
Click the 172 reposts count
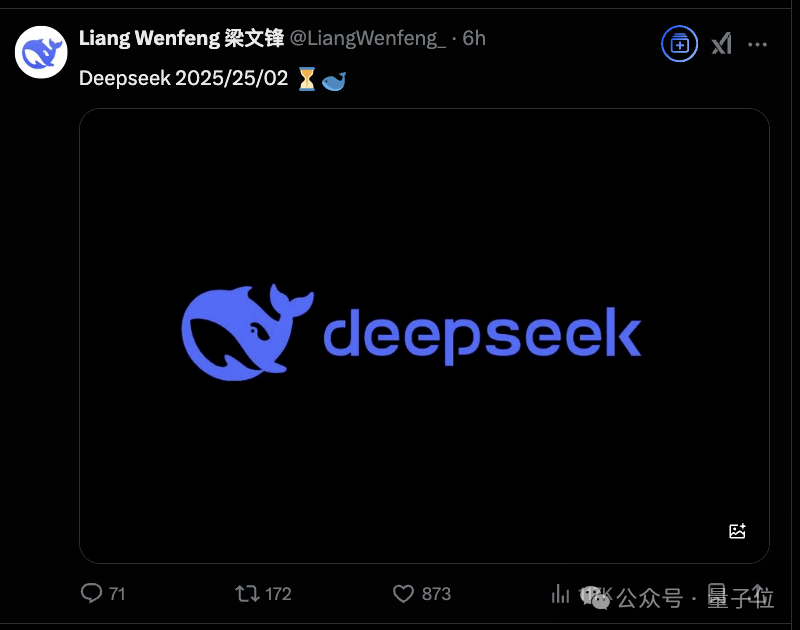pyautogui.click(x=278, y=594)
